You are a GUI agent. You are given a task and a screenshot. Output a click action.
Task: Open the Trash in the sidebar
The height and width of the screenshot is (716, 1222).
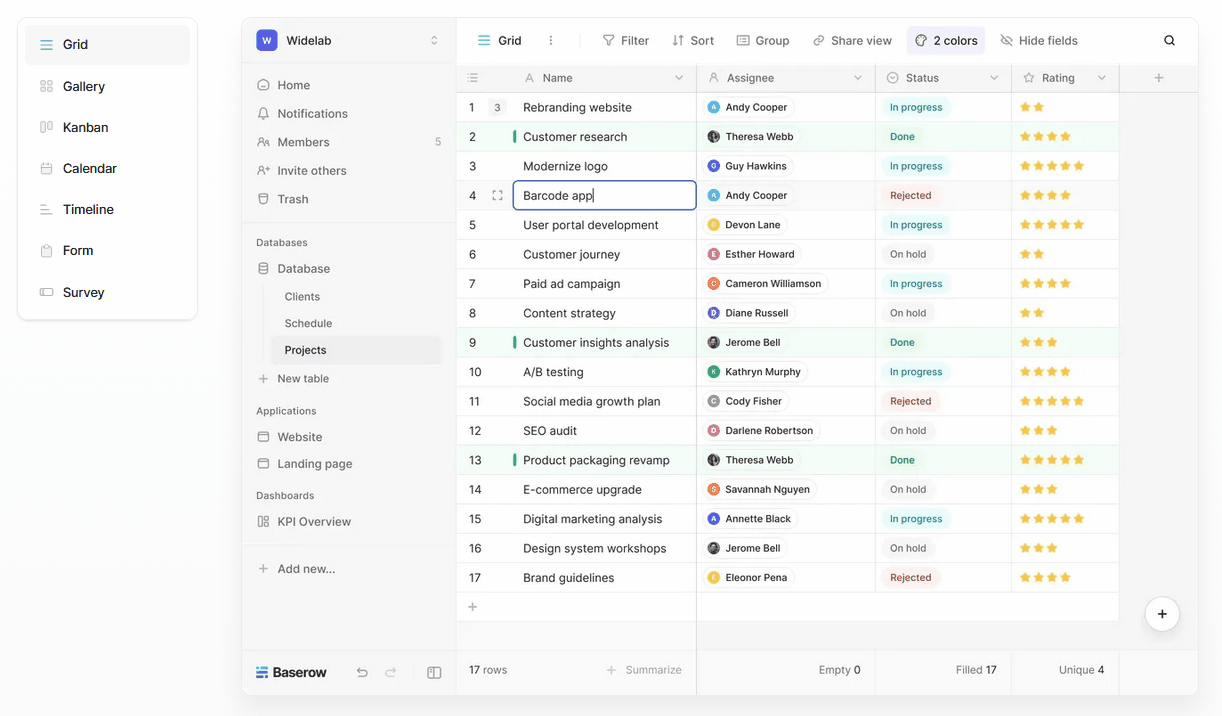tap(292, 199)
